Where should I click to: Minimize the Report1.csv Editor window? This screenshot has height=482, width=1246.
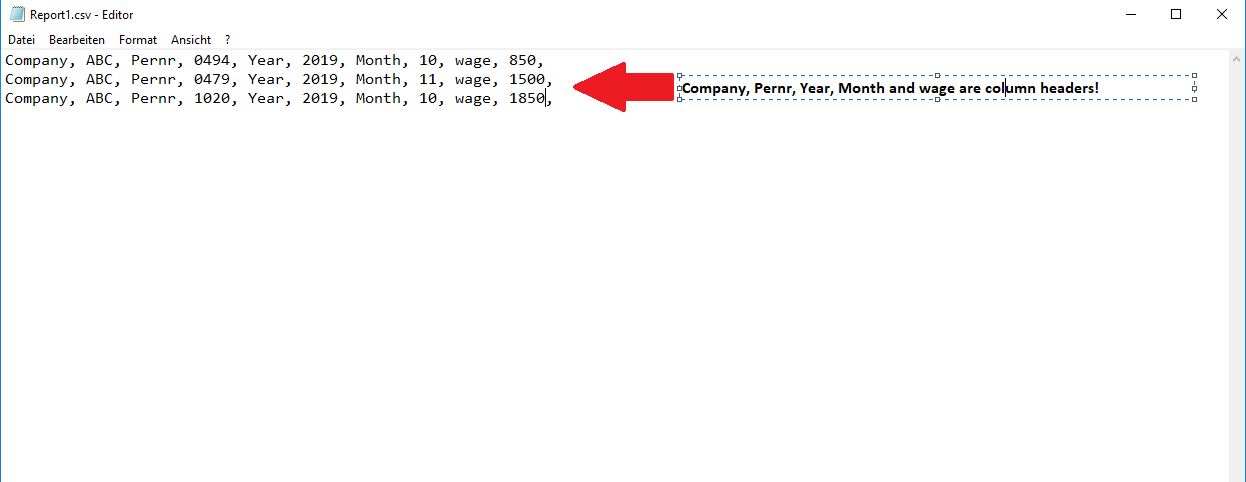click(x=1131, y=14)
